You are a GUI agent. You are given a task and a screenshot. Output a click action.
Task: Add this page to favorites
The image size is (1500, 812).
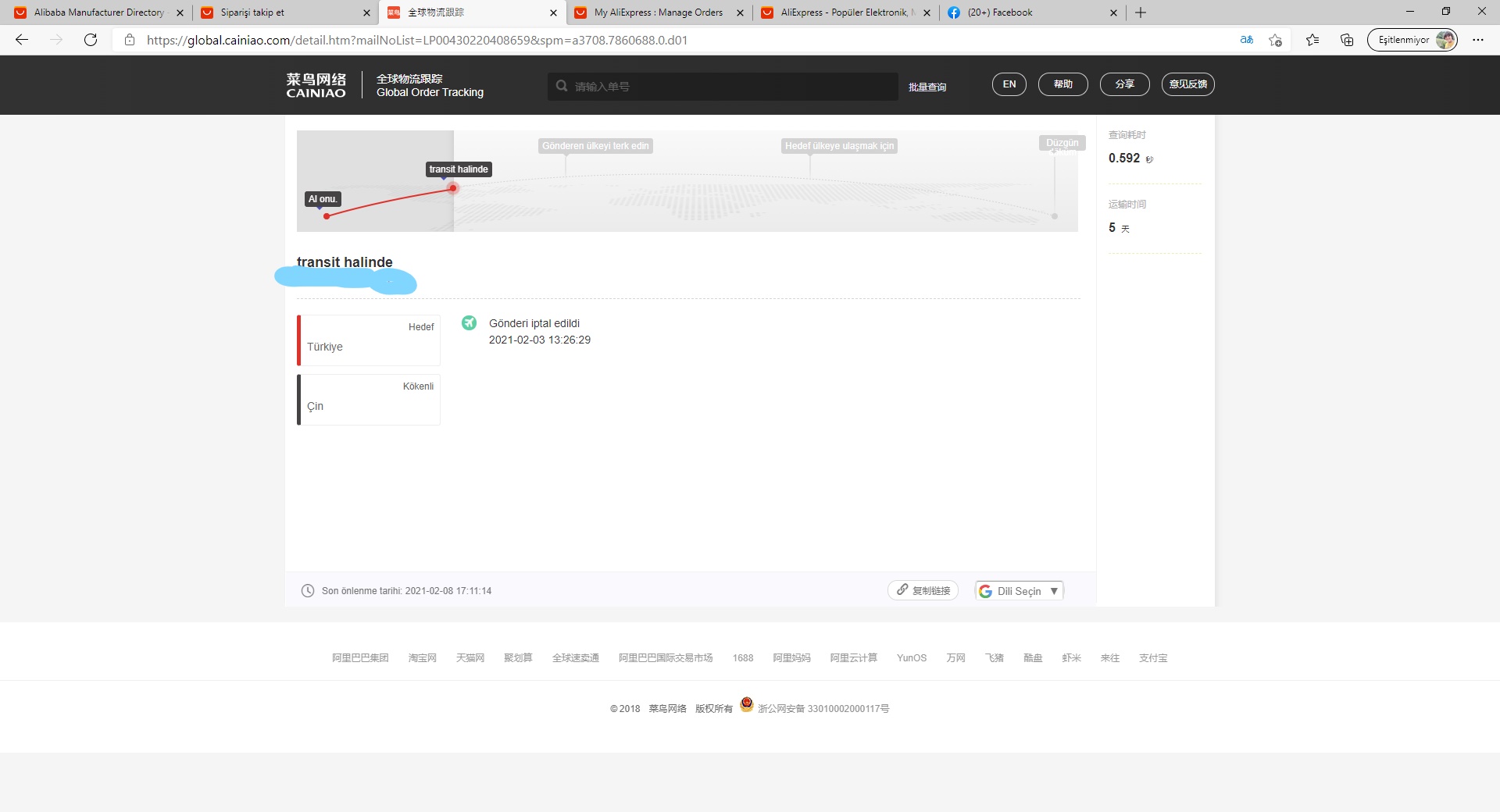pos(1276,40)
